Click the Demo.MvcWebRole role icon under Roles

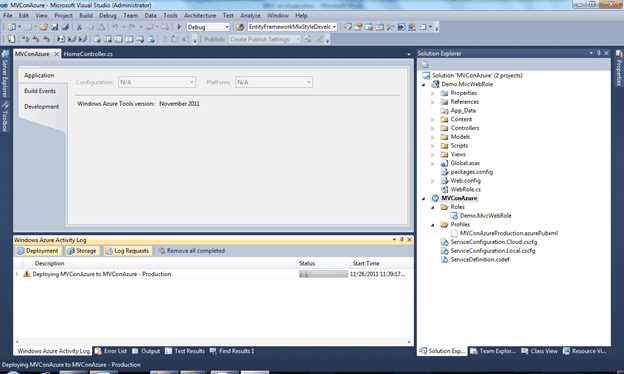tap(454, 216)
